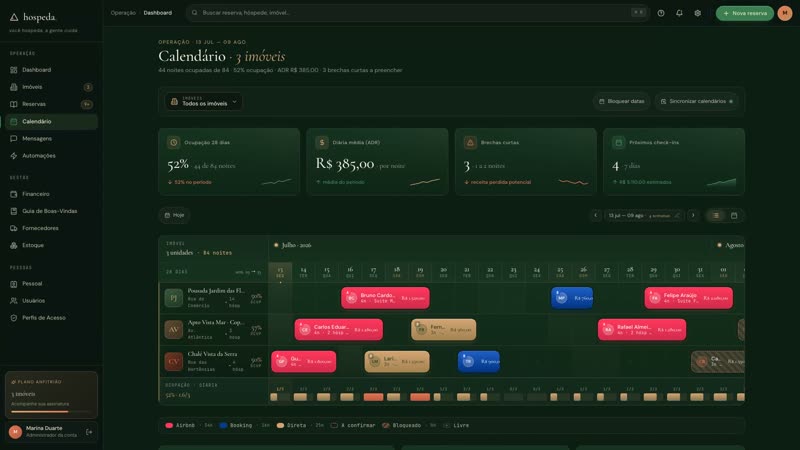
Task: Open Mensagens in the sidebar
Action: click(51, 139)
